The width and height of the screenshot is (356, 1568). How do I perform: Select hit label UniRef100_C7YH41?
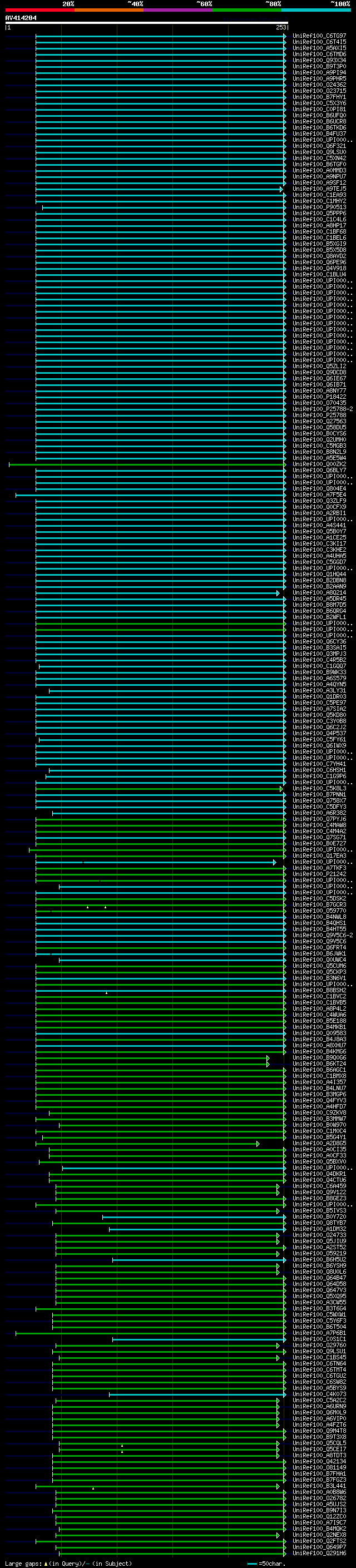(319, 764)
